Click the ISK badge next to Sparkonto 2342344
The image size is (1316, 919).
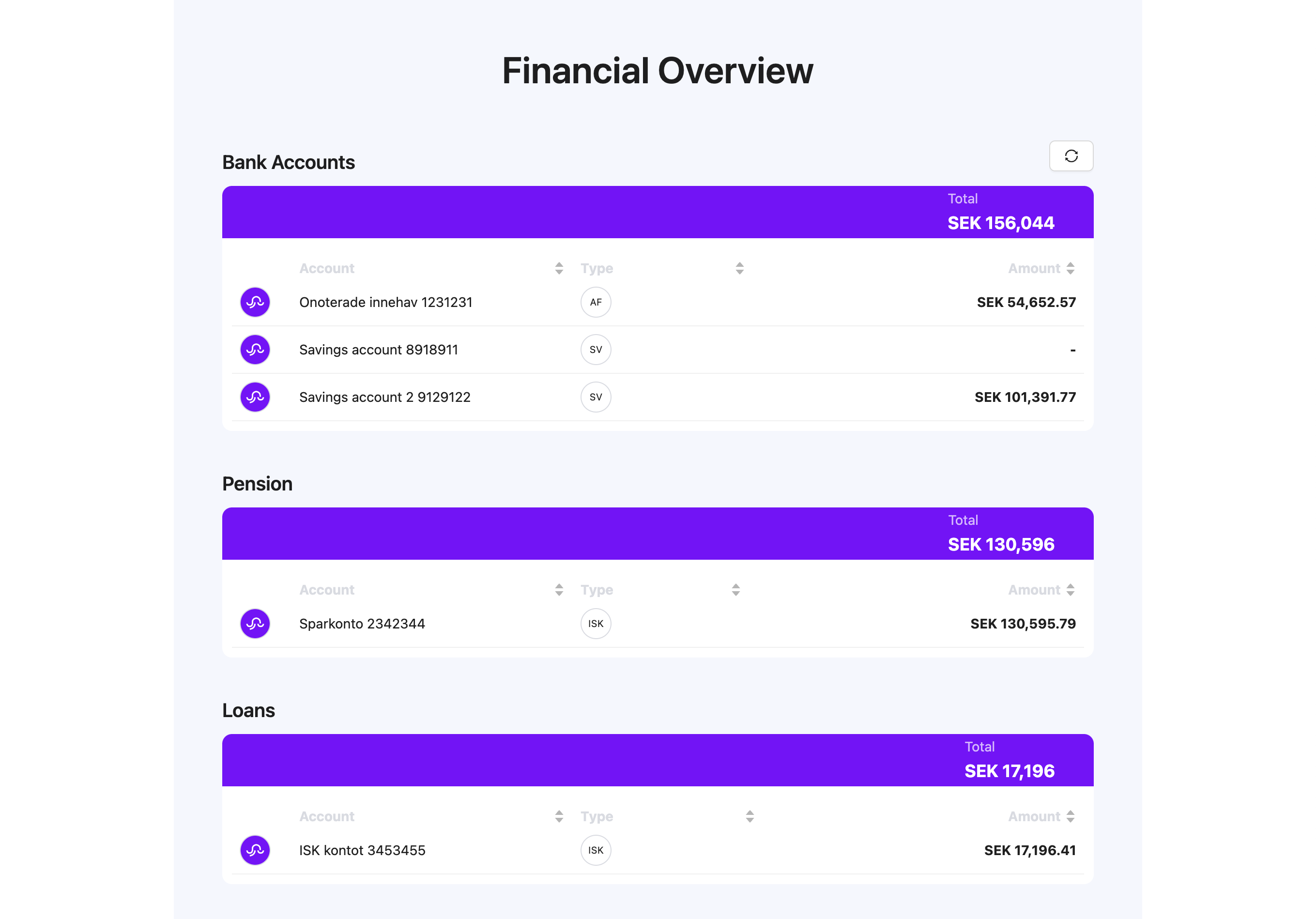(x=596, y=623)
